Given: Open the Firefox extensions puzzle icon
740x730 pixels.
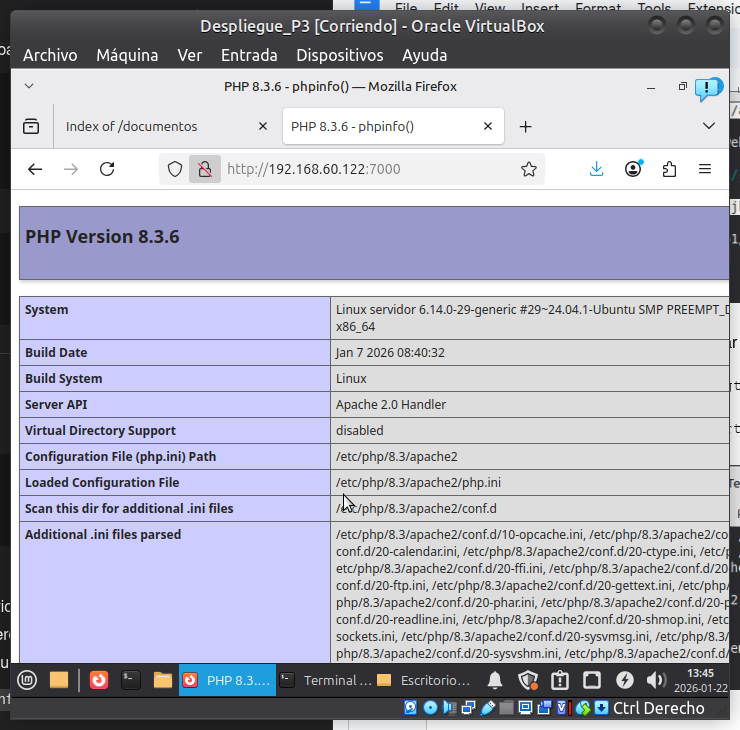Looking at the screenshot, I should (x=669, y=169).
